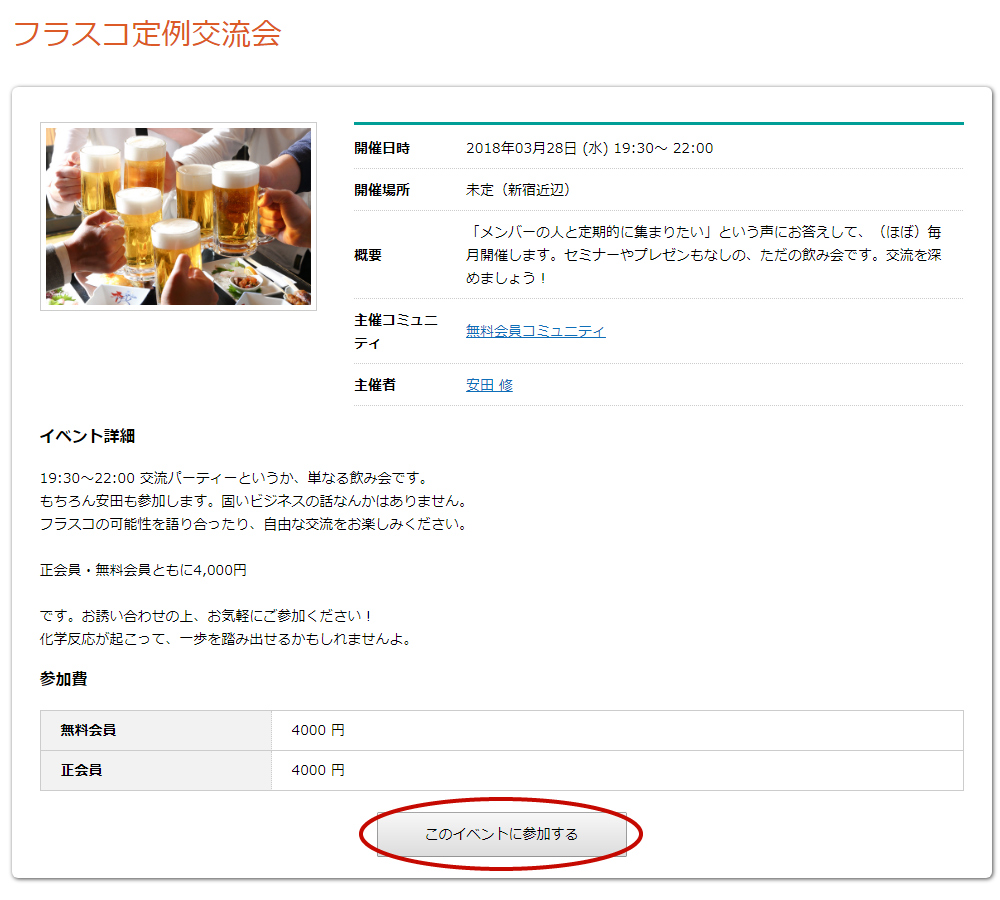Click the イベント詳細 heading

[87, 436]
